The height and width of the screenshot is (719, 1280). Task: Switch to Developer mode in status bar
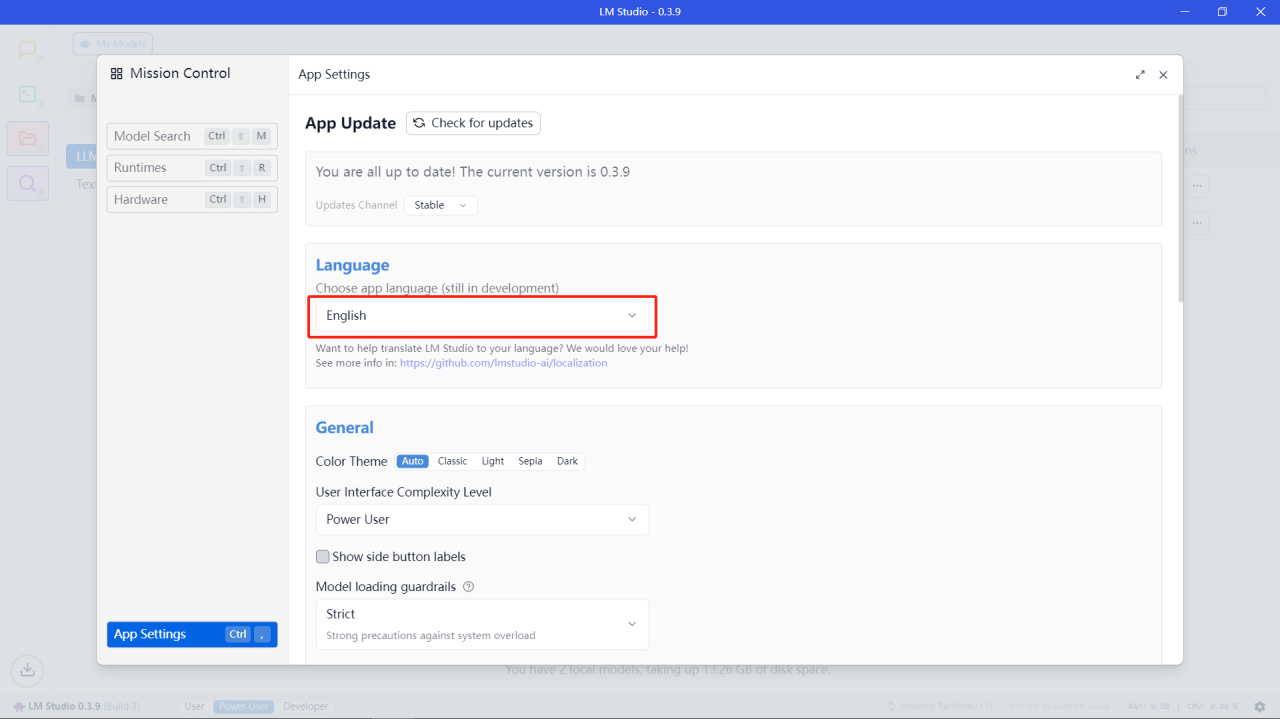click(305, 706)
